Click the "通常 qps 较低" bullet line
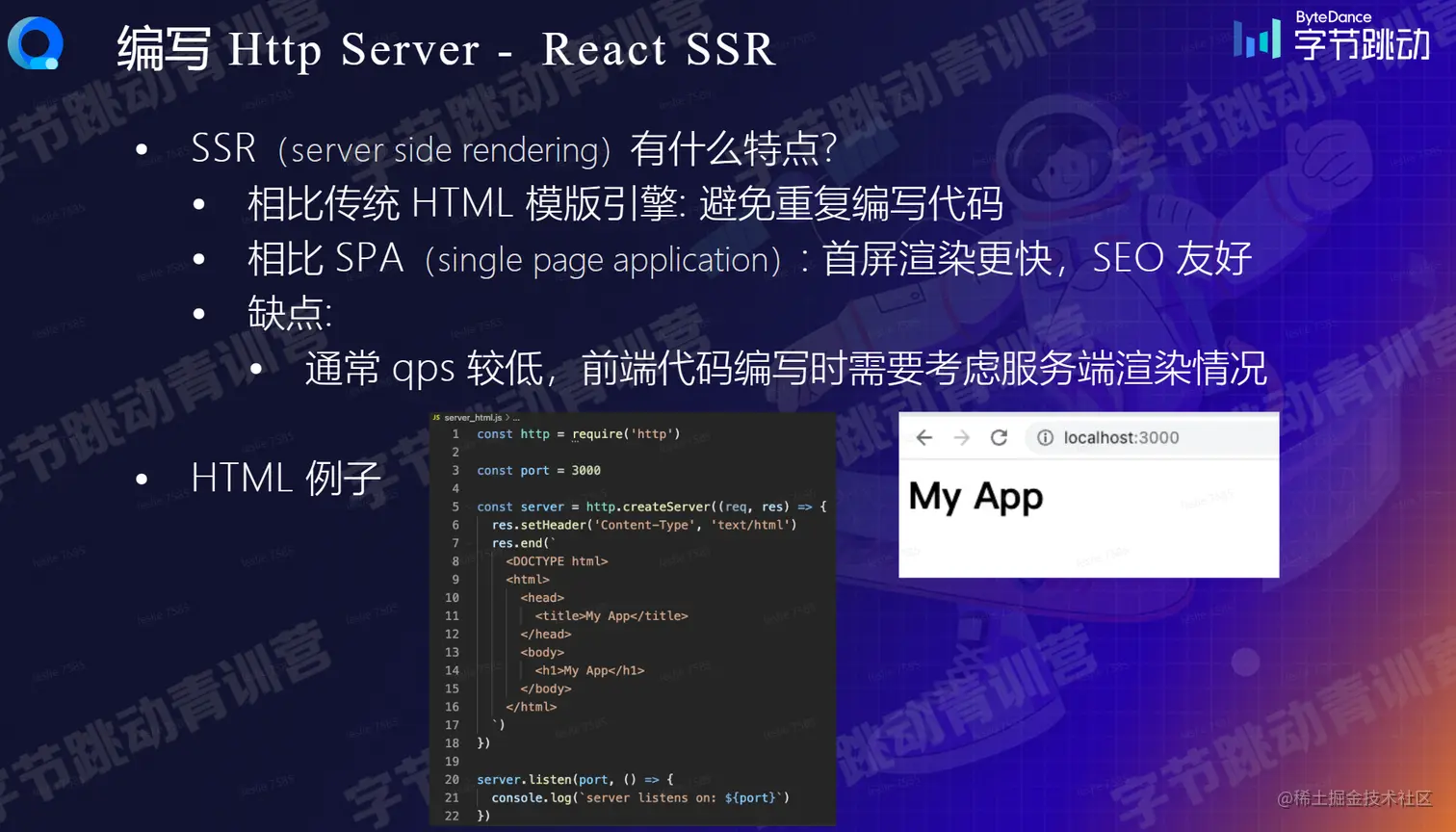Screen dimensions: 1456x832 point(786,369)
